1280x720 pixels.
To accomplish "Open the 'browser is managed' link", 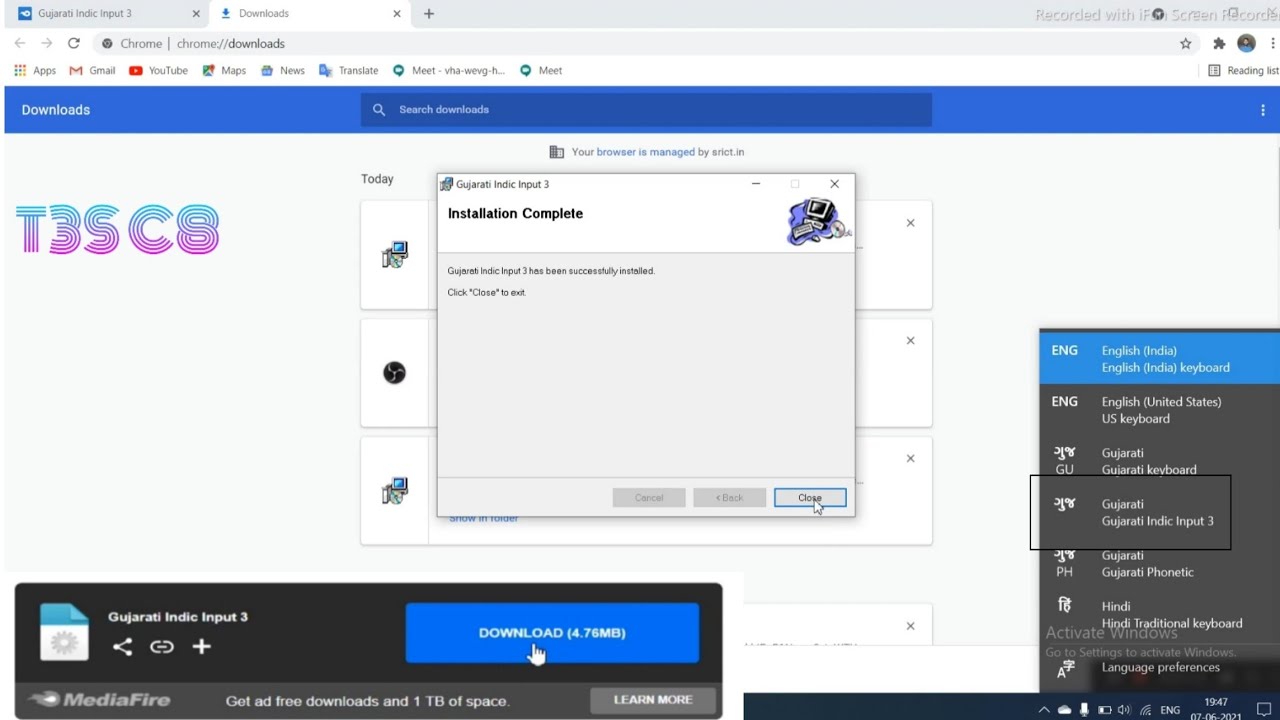I will (646, 152).
